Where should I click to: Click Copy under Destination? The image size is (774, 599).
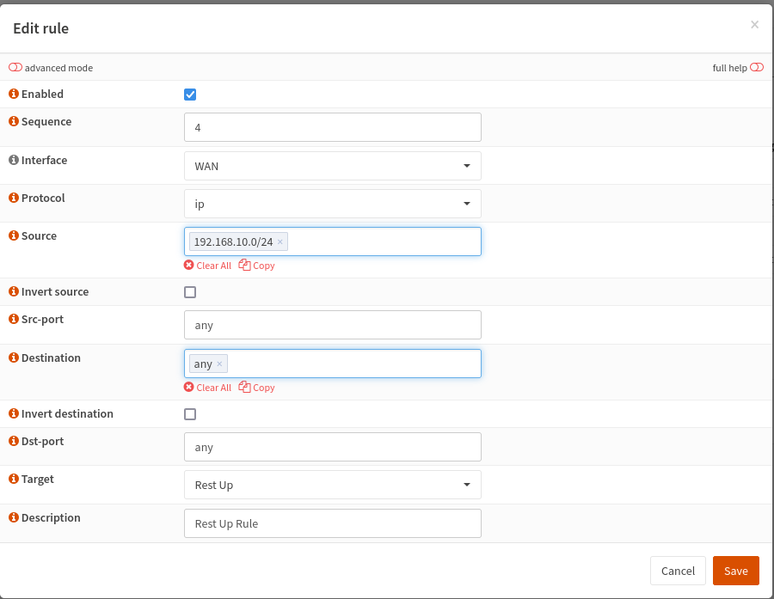coord(257,388)
